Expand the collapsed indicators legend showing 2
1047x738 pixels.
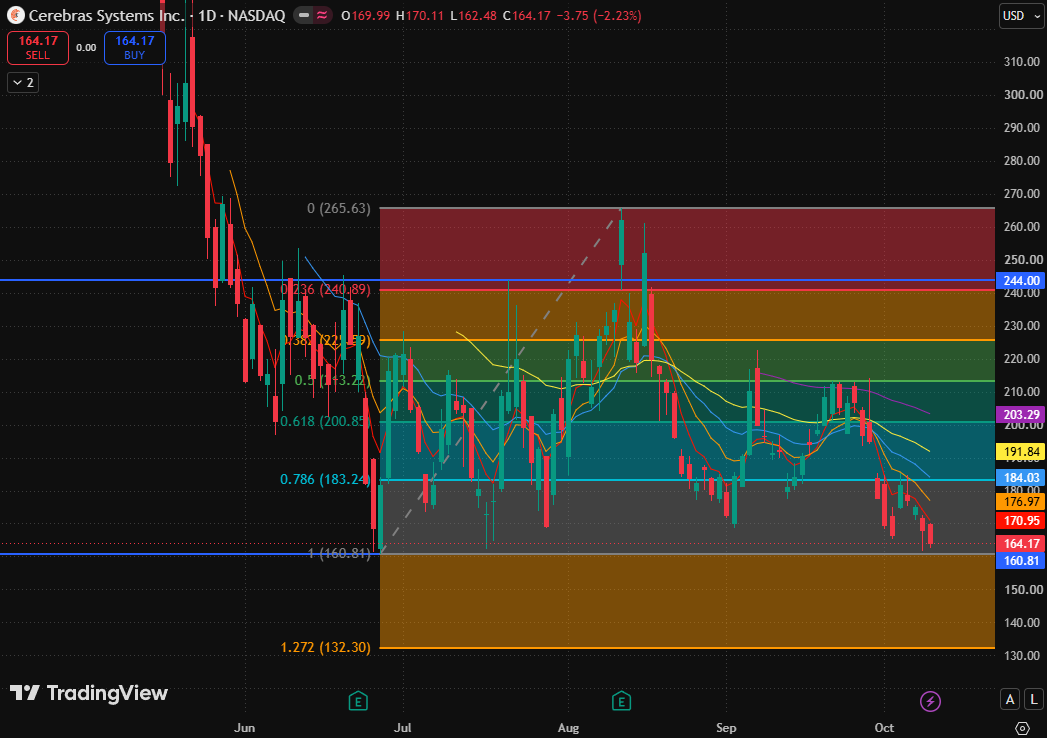click(x=23, y=83)
